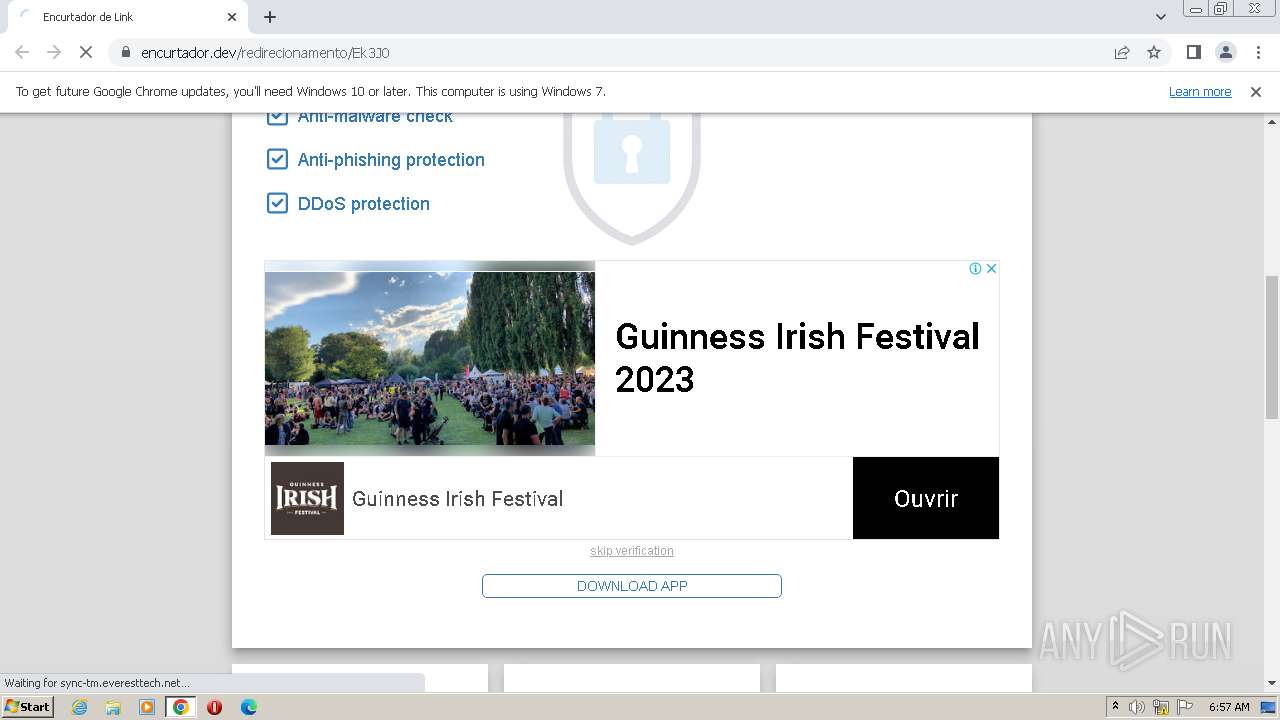This screenshot has height=720, width=1280.
Task: Go forward to next page
Action: point(54,52)
